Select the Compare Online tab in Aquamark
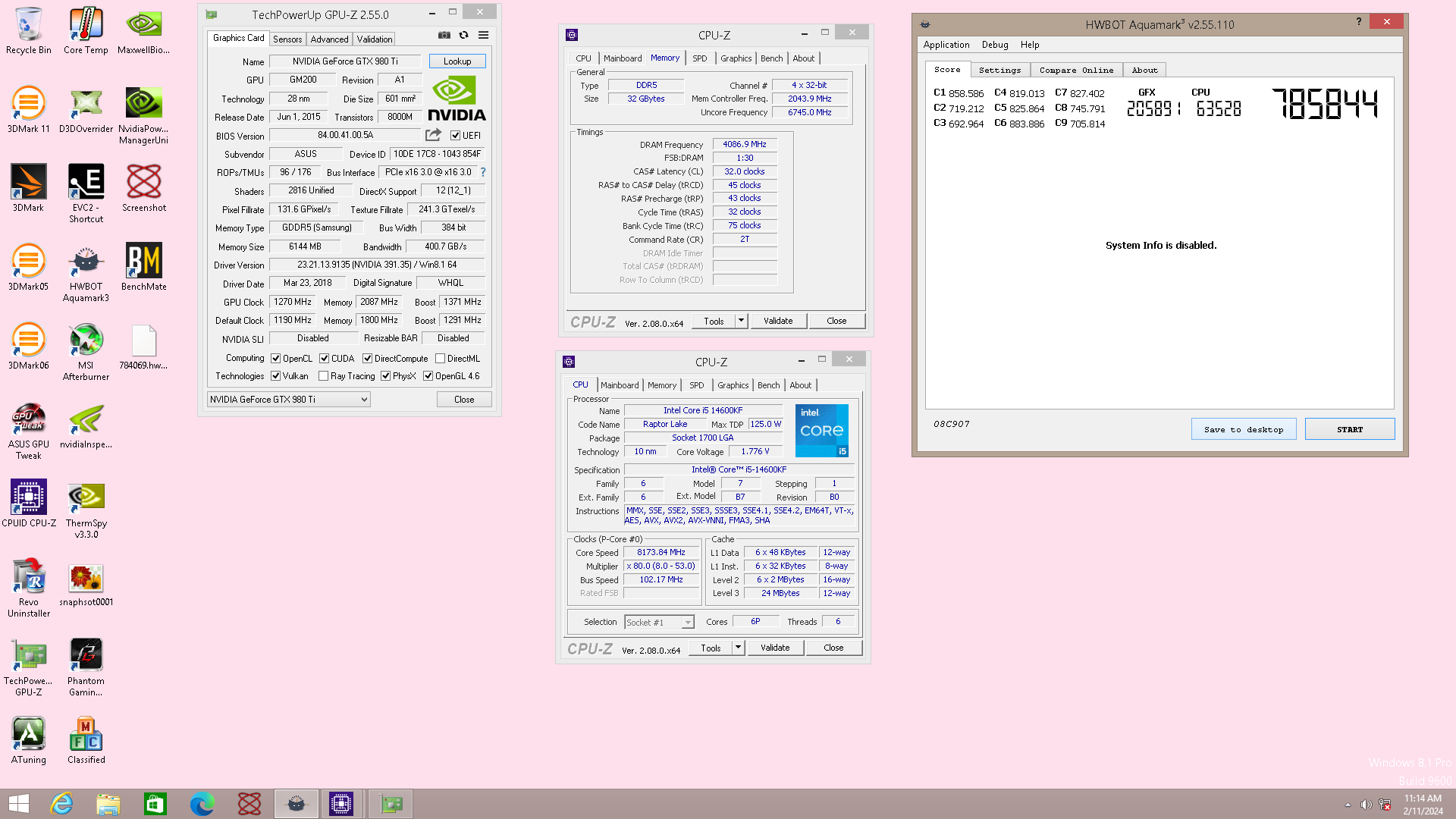The width and height of the screenshot is (1456, 819). (1076, 70)
